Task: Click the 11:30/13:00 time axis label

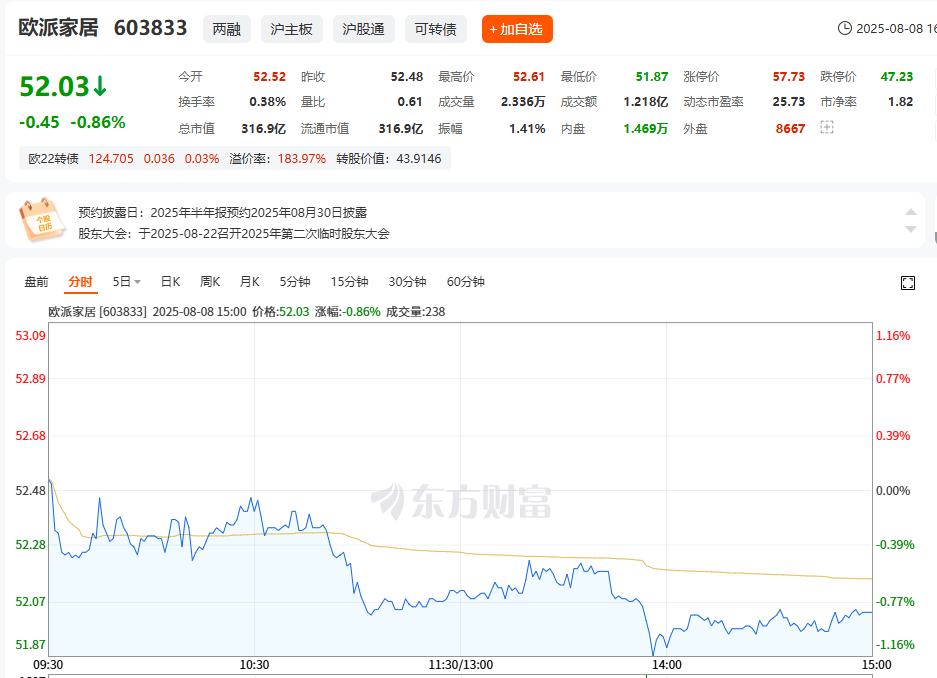Action: click(461, 665)
